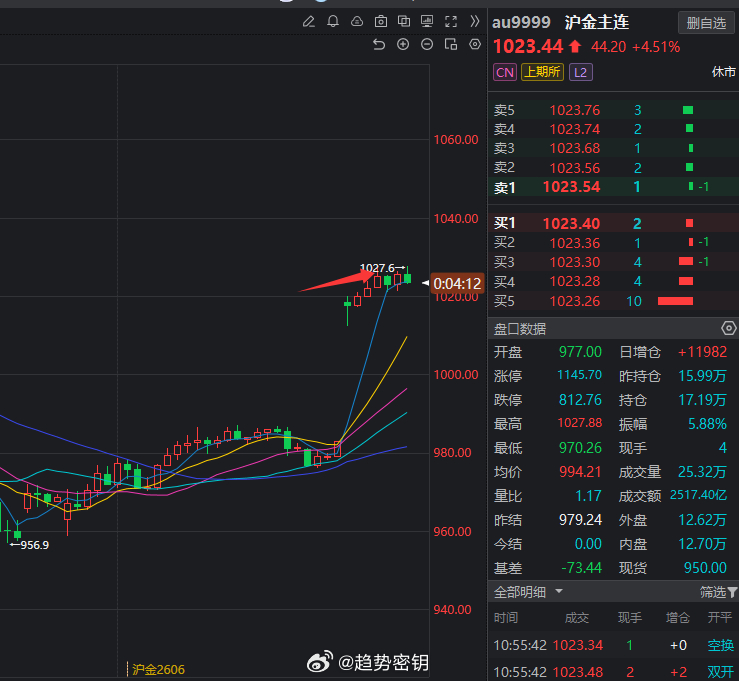Open the price alert bell icon
This screenshot has height=681, width=739.
pyautogui.click(x=333, y=21)
